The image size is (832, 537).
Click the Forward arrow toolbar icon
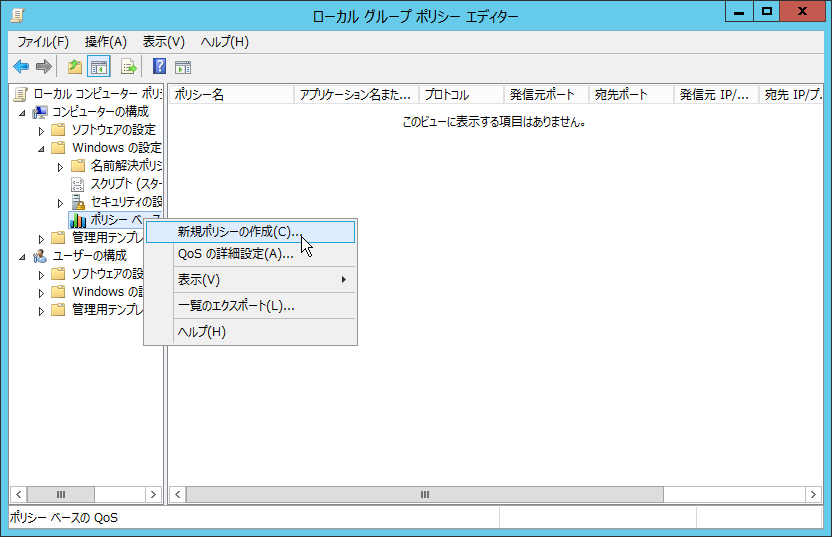pos(44,67)
